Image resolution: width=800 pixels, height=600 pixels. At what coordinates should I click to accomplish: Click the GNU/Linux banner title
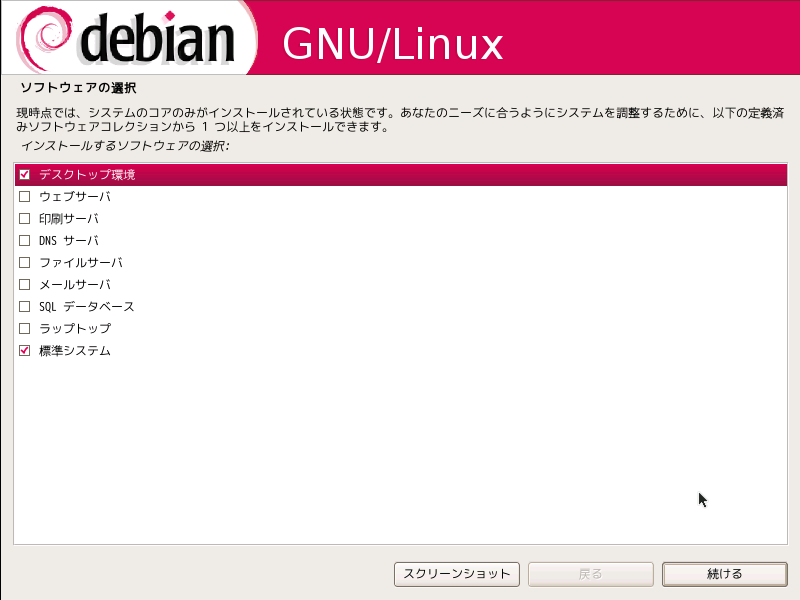coord(393,44)
